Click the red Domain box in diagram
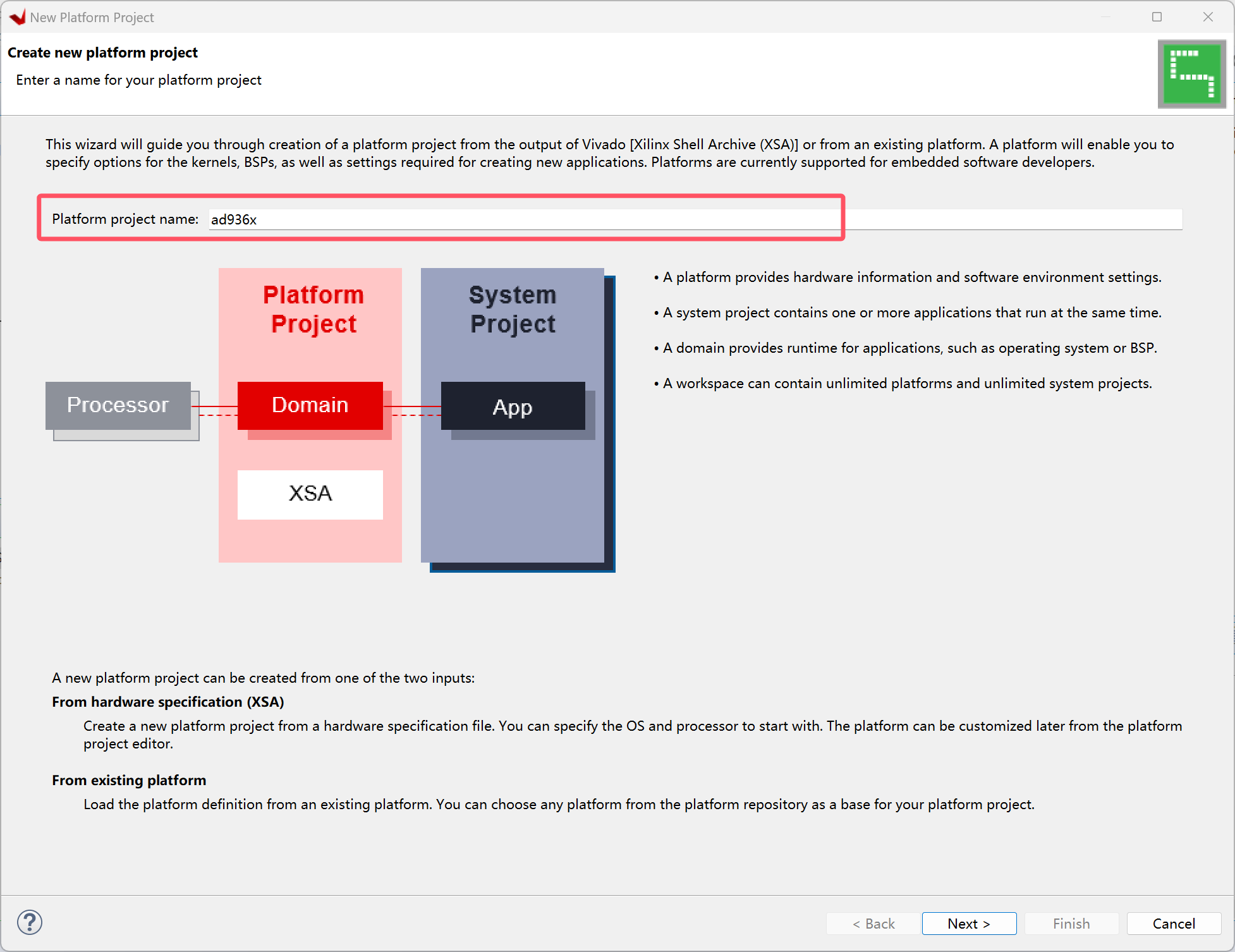The image size is (1235, 952). click(310, 405)
